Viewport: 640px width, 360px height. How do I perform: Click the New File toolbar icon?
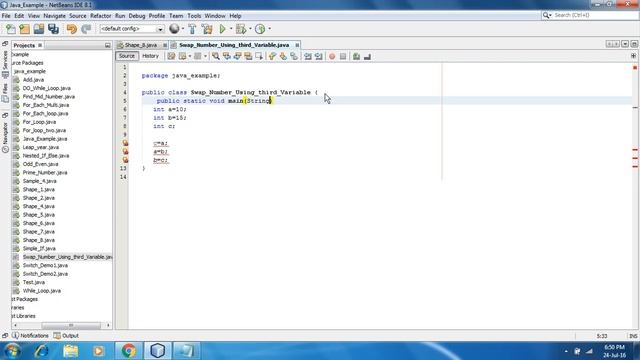[11, 29]
